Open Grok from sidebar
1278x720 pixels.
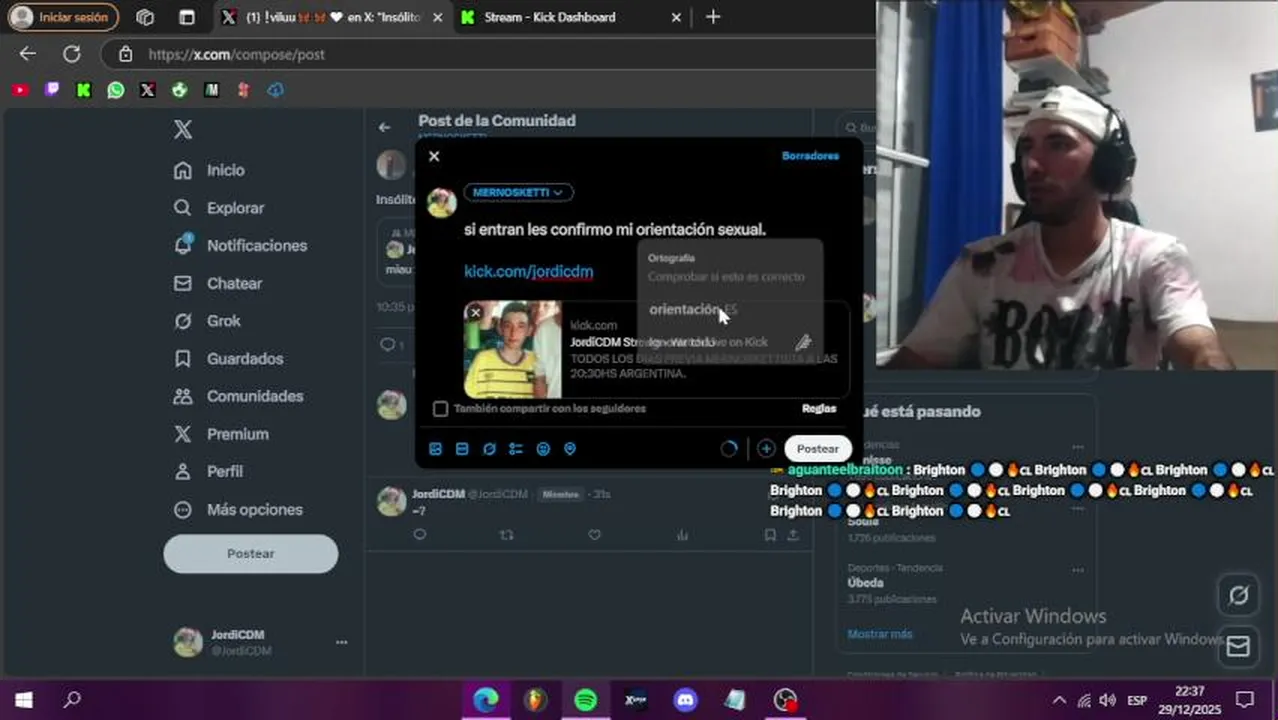(207, 321)
